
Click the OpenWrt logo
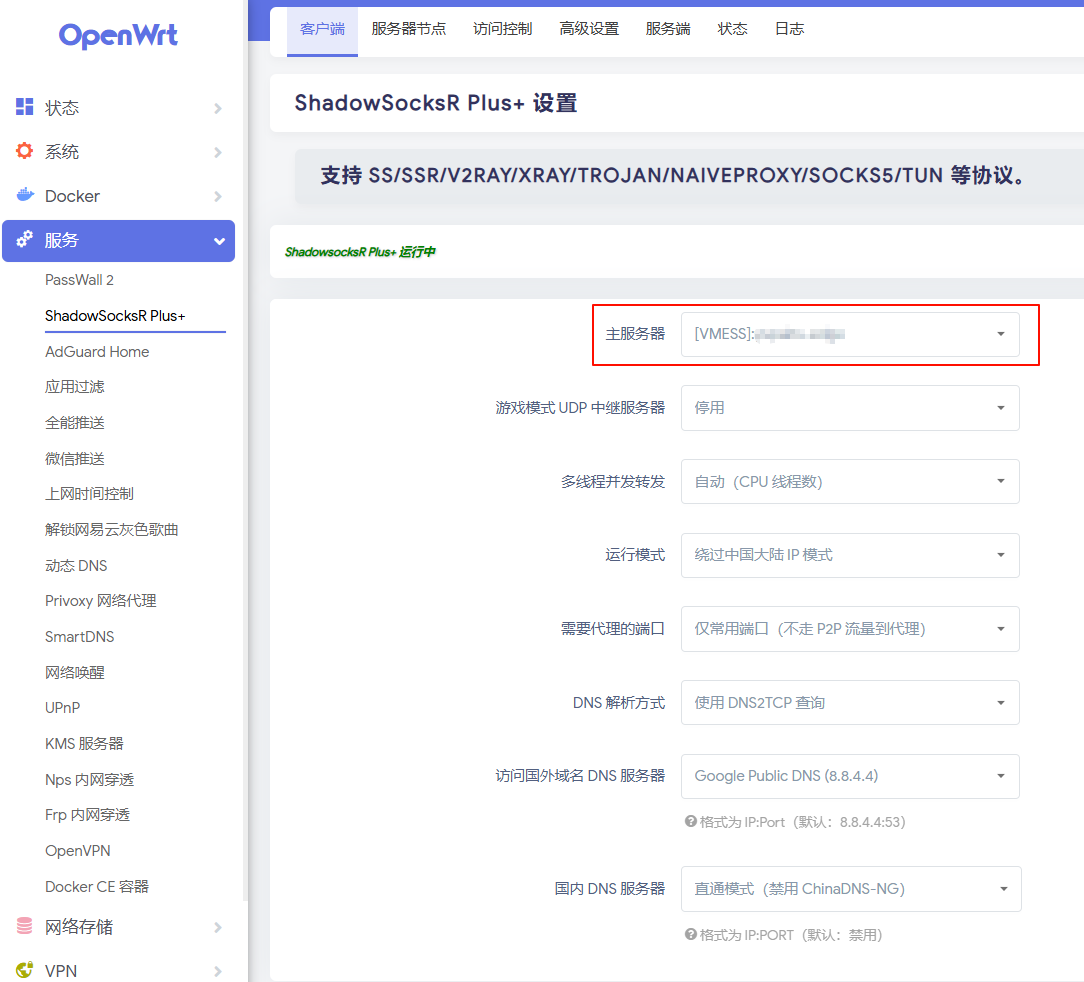point(118,37)
